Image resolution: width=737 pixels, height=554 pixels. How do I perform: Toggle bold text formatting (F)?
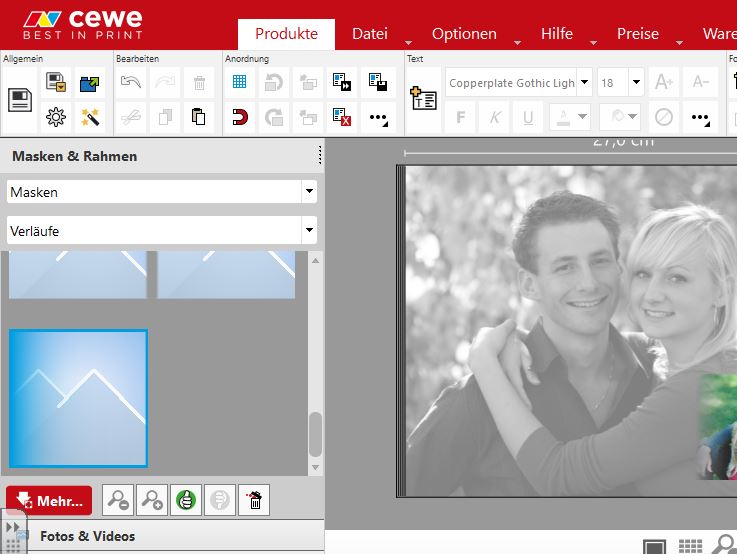pos(461,118)
